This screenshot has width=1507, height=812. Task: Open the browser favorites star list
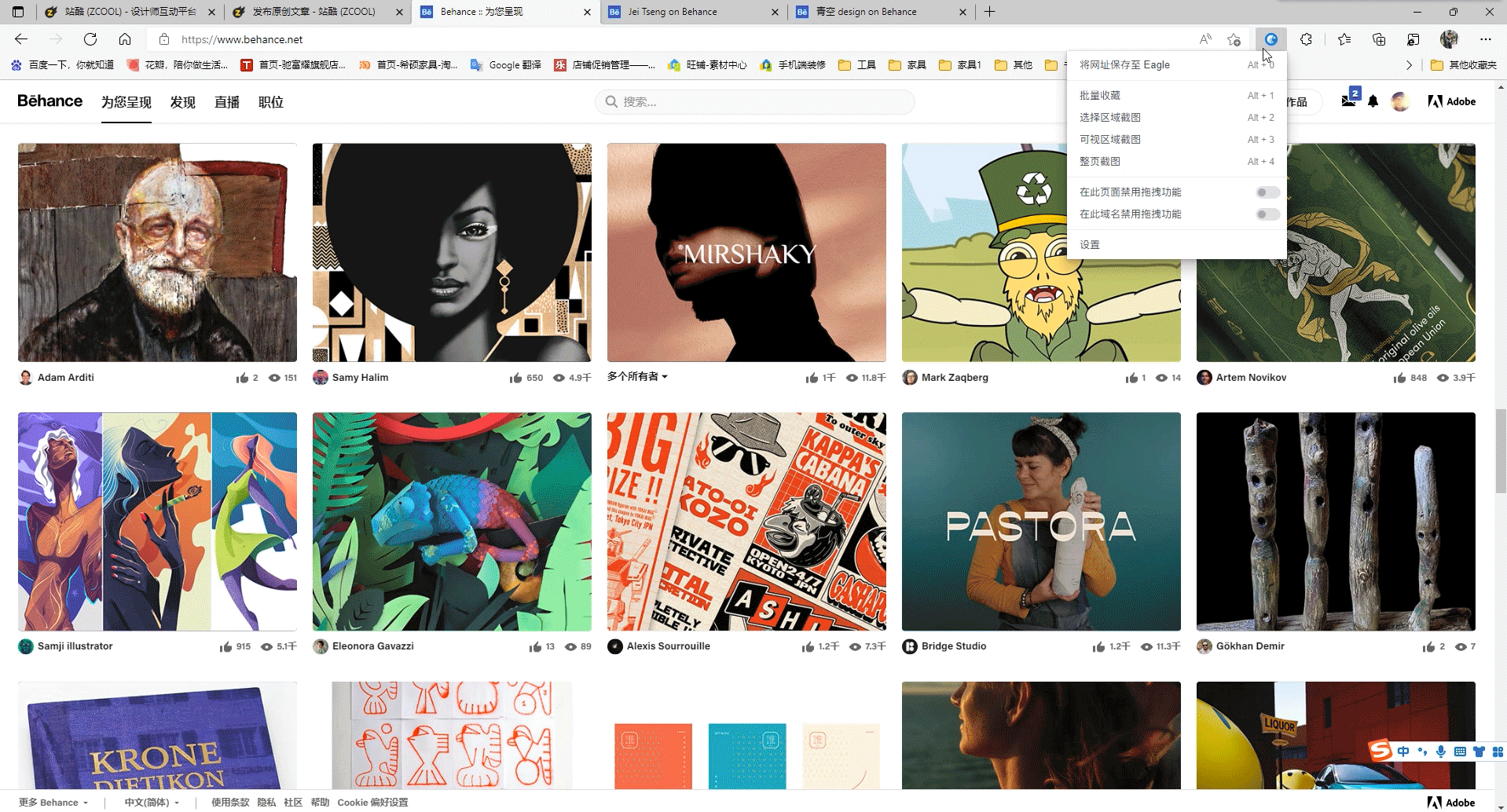tap(1344, 39)
